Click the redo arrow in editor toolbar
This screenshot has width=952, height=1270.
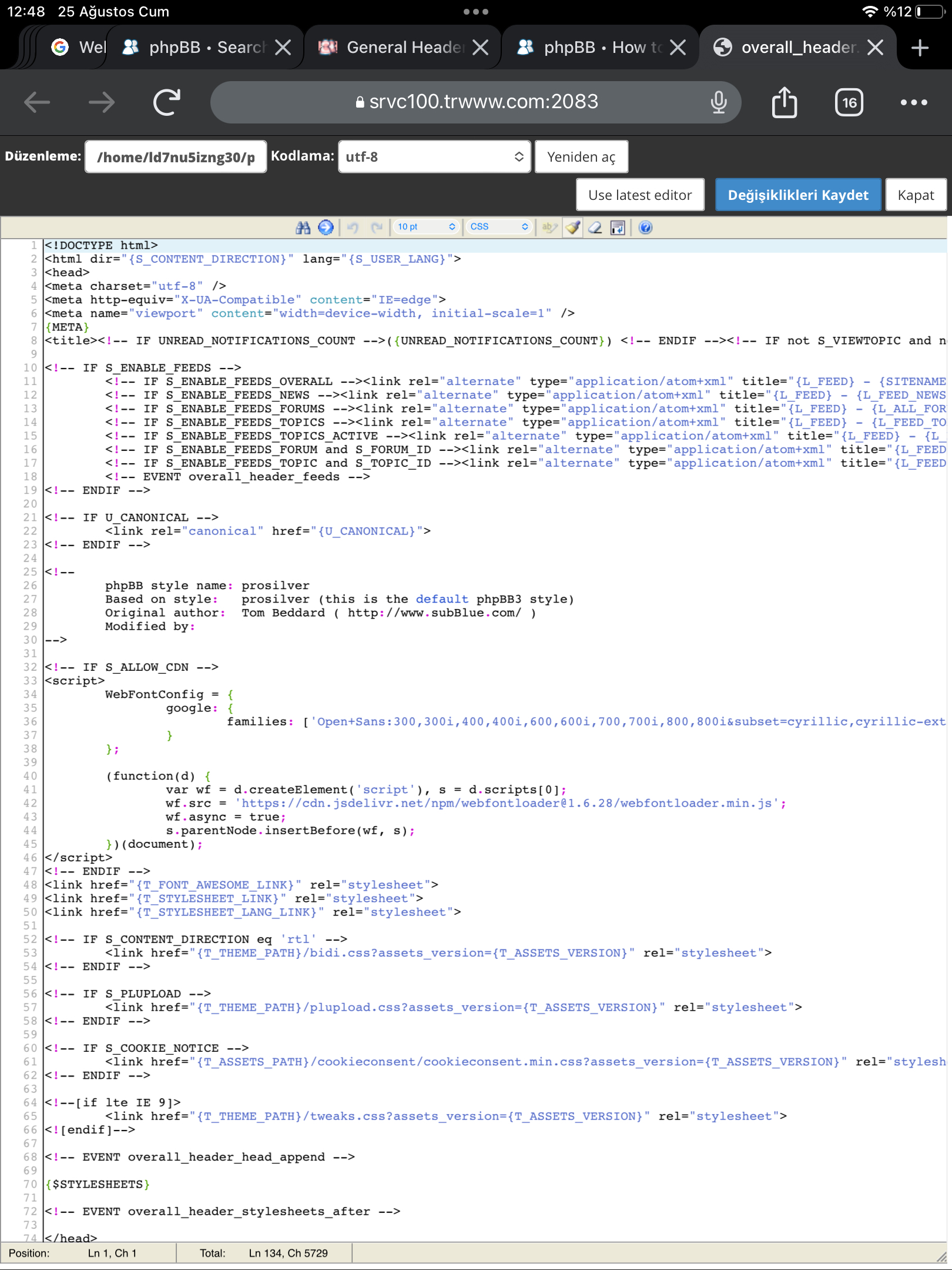[x=377, y=228]
